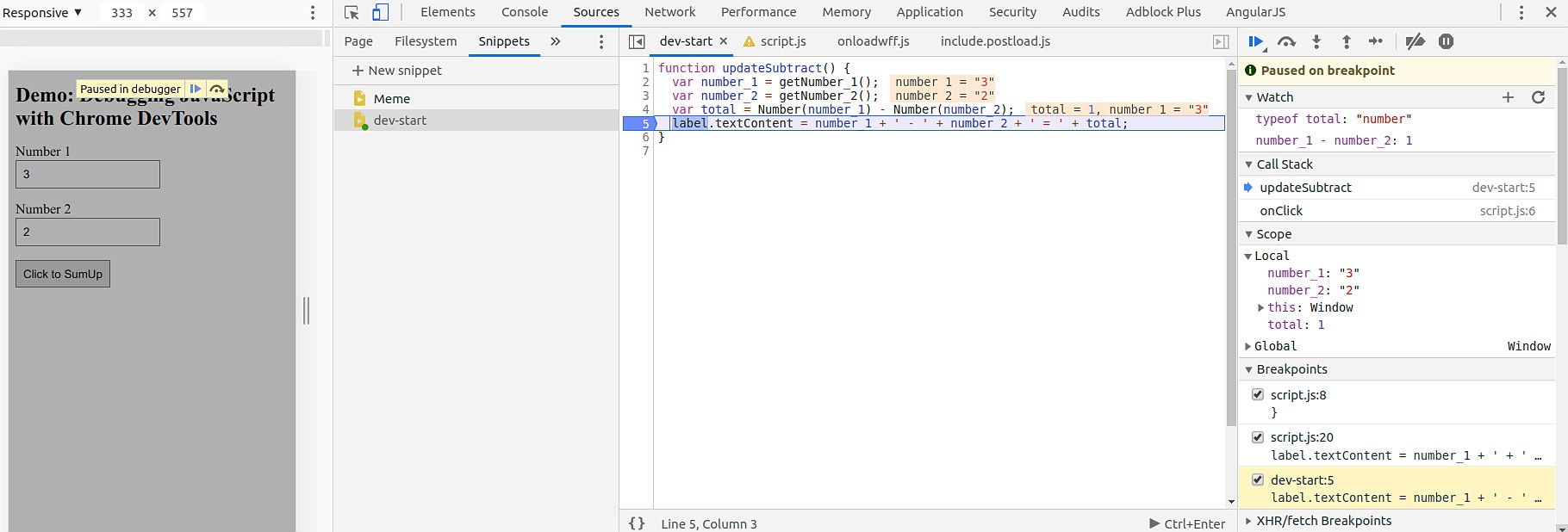This screenshot has height=532, width=1568.
Task: Open the Audits tab
Action: 1081,12
